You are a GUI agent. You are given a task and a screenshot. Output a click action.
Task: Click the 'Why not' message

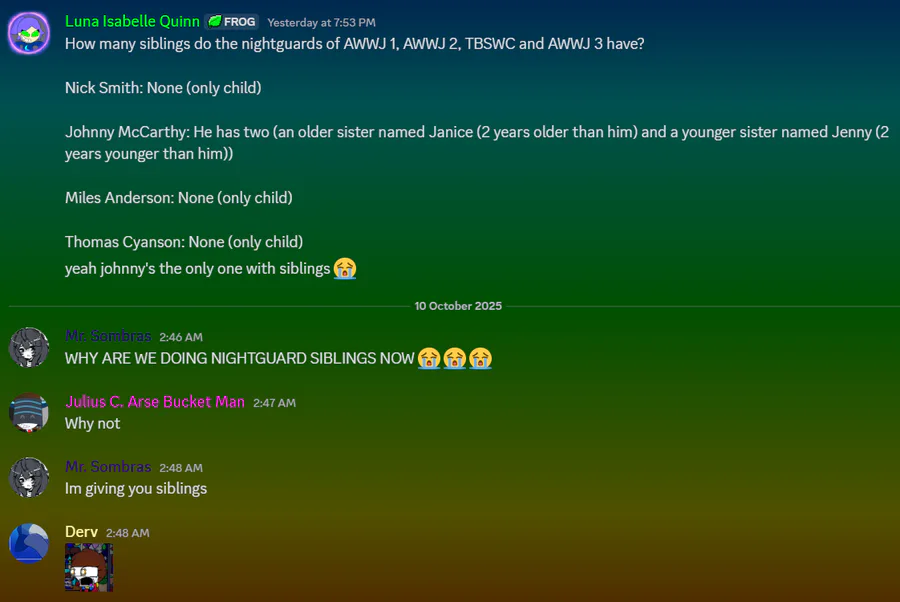tap(92, 424)
